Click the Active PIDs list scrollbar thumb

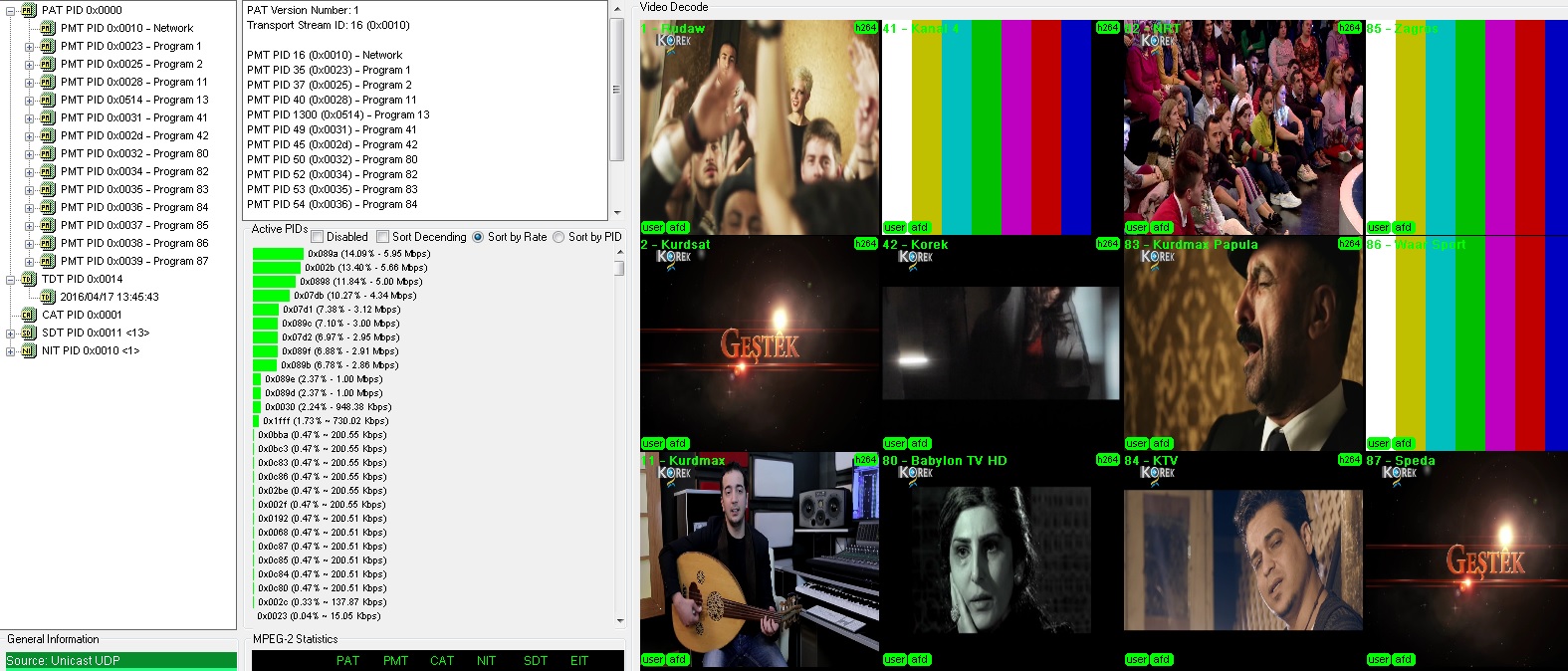[x=620, y=267]
